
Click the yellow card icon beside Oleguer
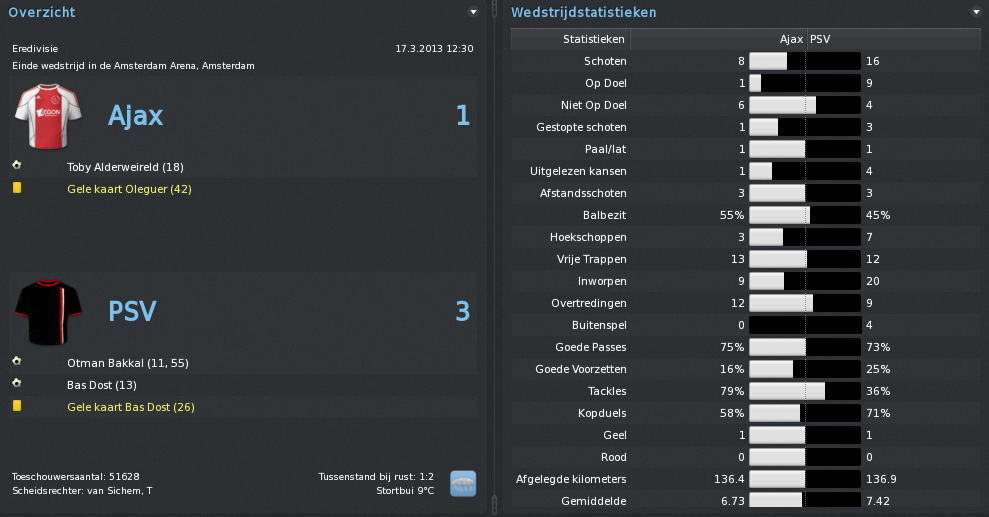click(17, 187)
